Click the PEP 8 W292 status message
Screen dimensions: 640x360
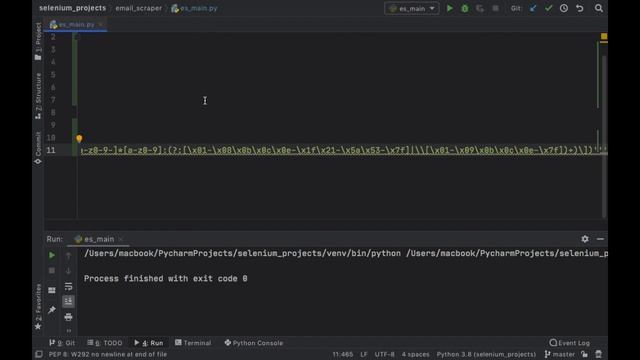point(108,354)
